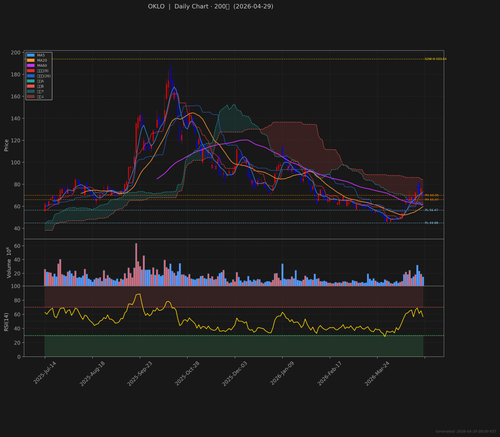The width and height of the screenshot is (500, 437).
Task: Click the 200 tick on Price axis
Action: 15,53
